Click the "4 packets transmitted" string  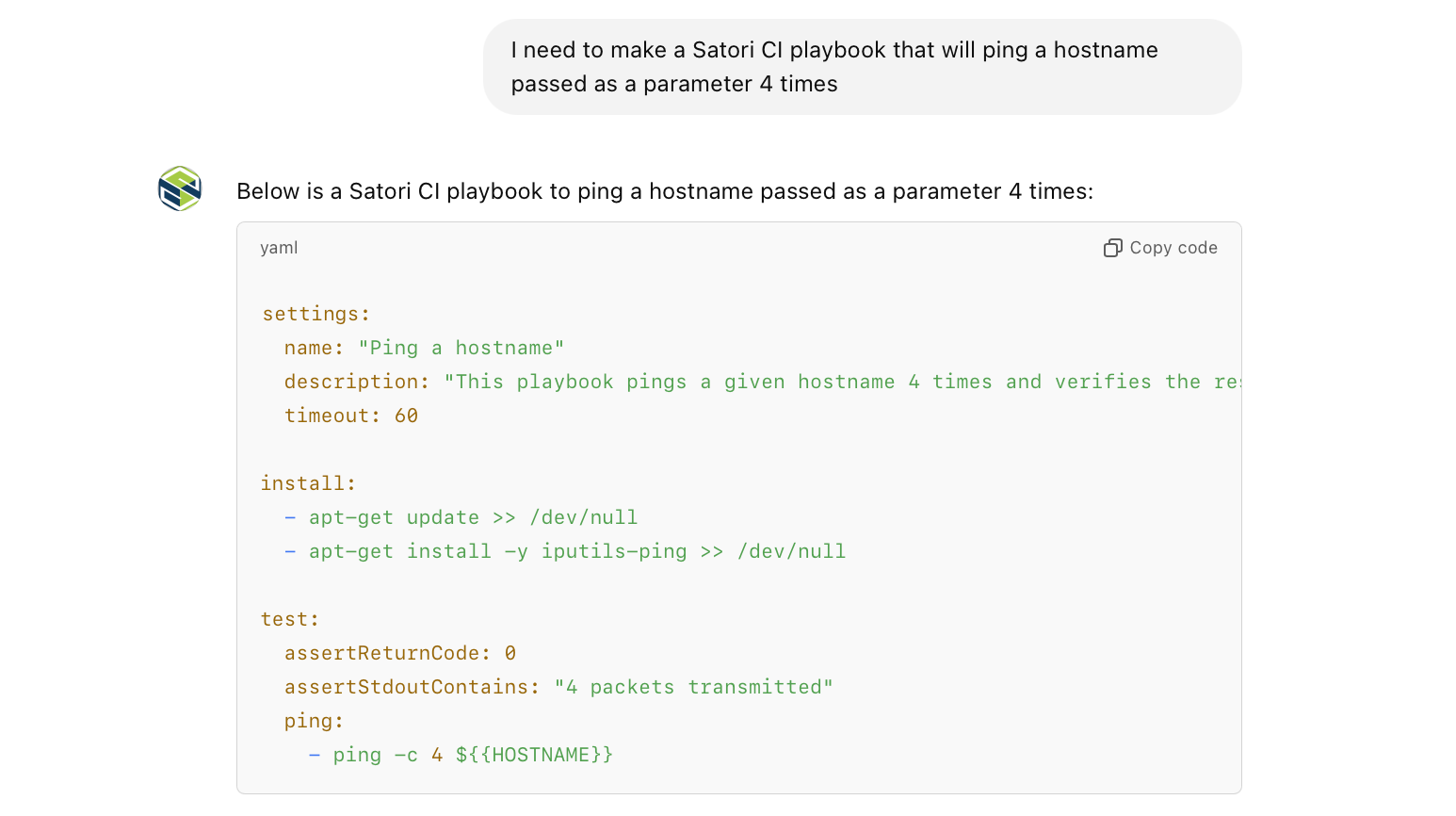[x=694, y=687]
